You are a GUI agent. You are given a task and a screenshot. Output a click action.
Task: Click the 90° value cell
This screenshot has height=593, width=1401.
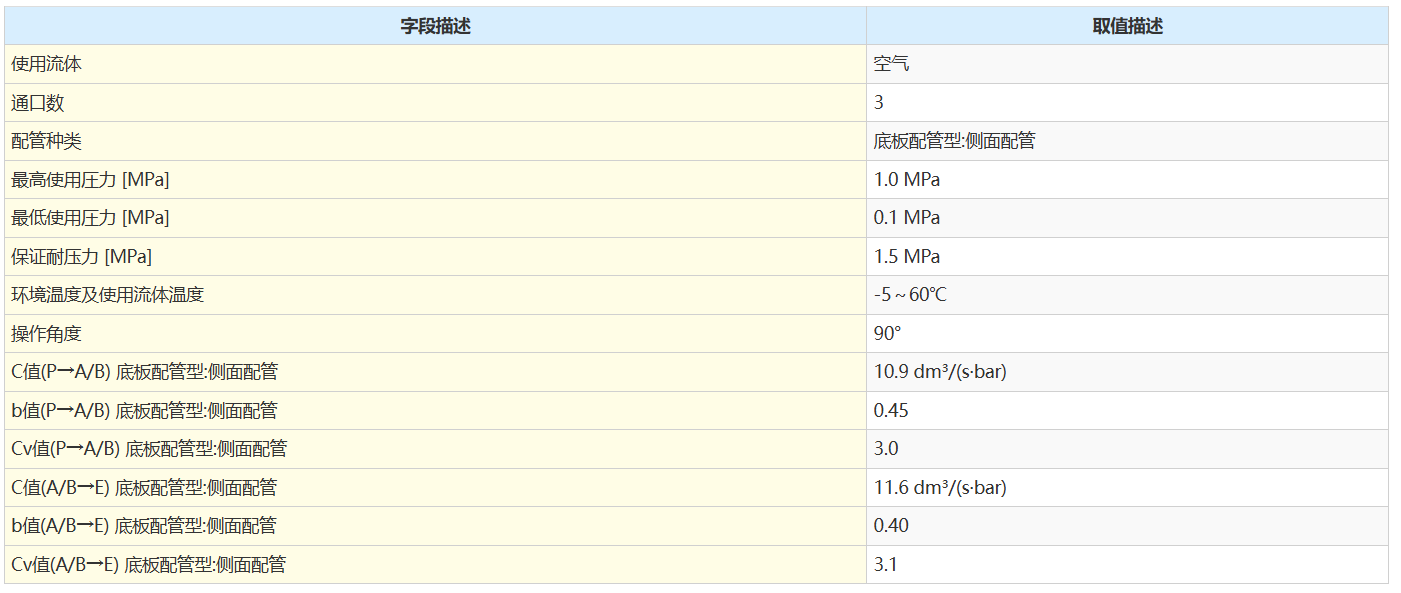coord(887,333)
